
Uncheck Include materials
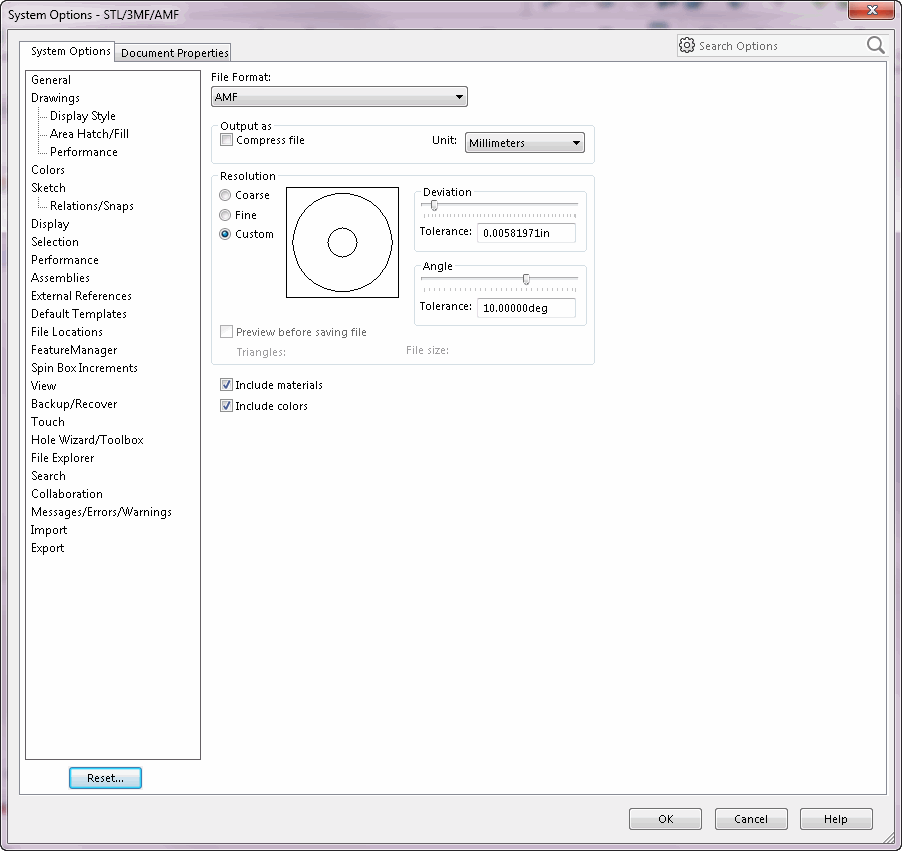coord(226,384)
